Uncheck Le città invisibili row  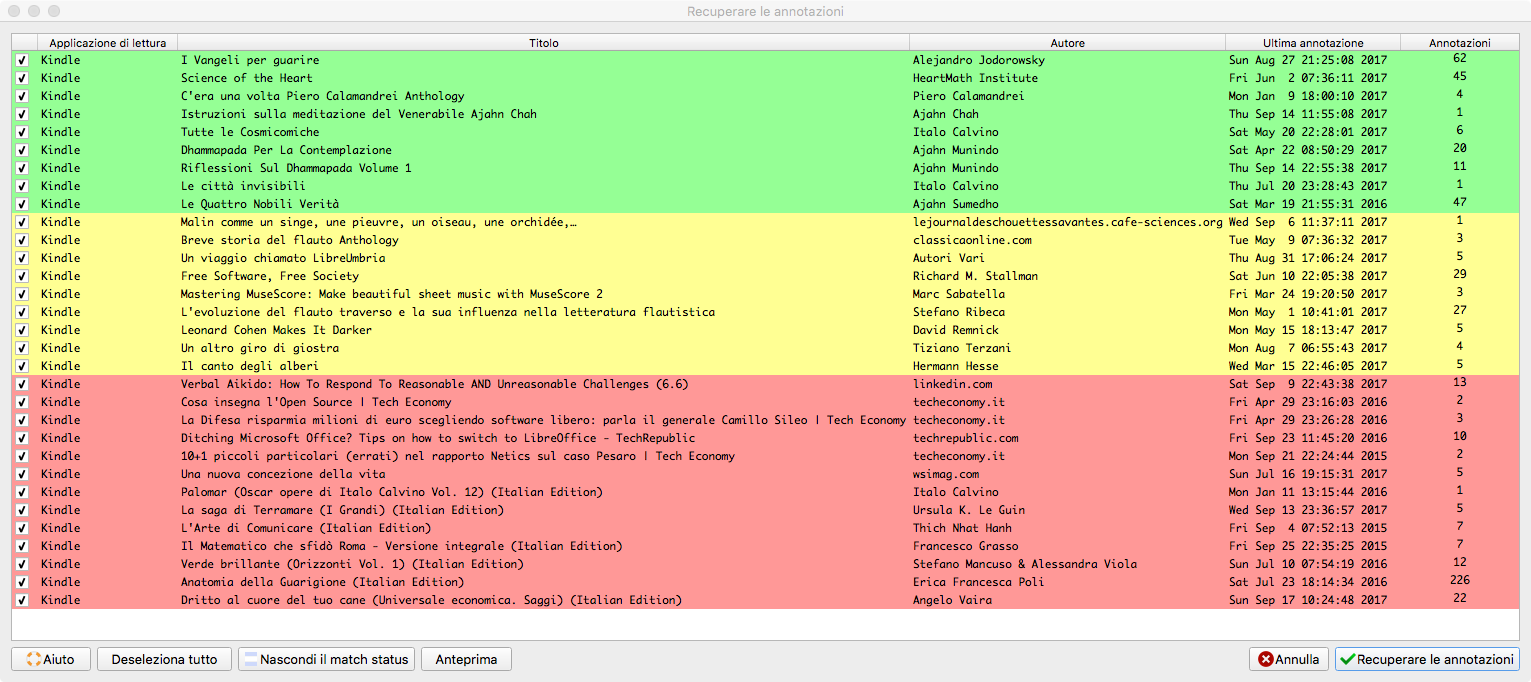pos(22,186)
